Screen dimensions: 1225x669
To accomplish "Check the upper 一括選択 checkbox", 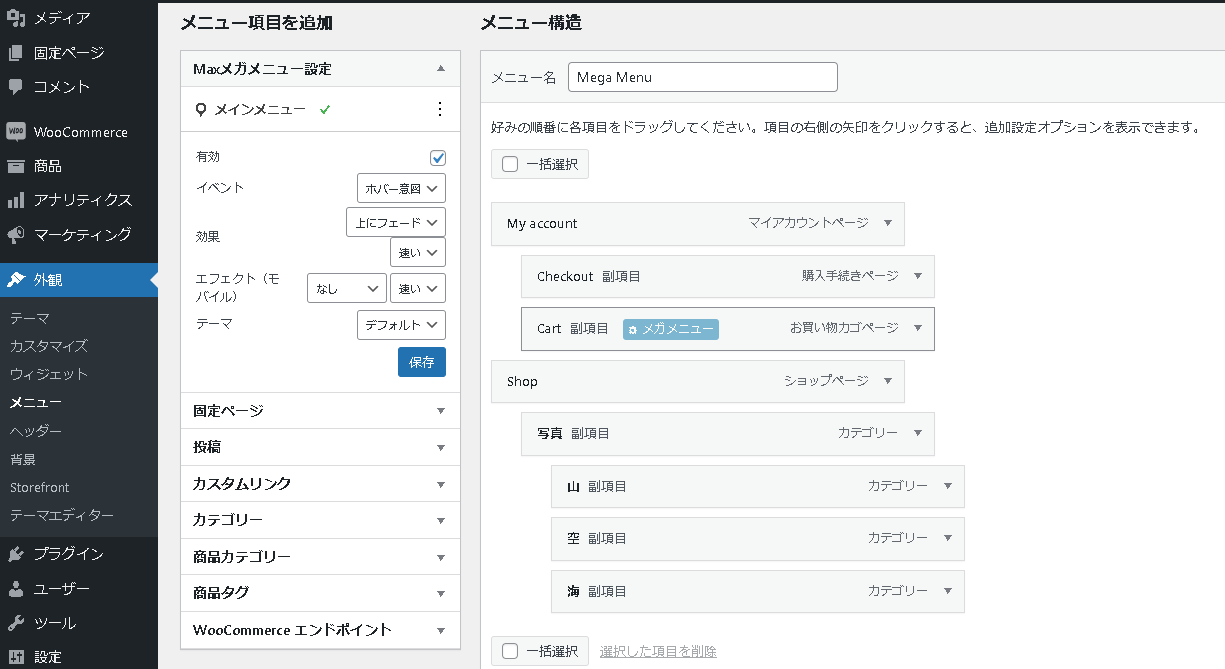I will 510,164.
